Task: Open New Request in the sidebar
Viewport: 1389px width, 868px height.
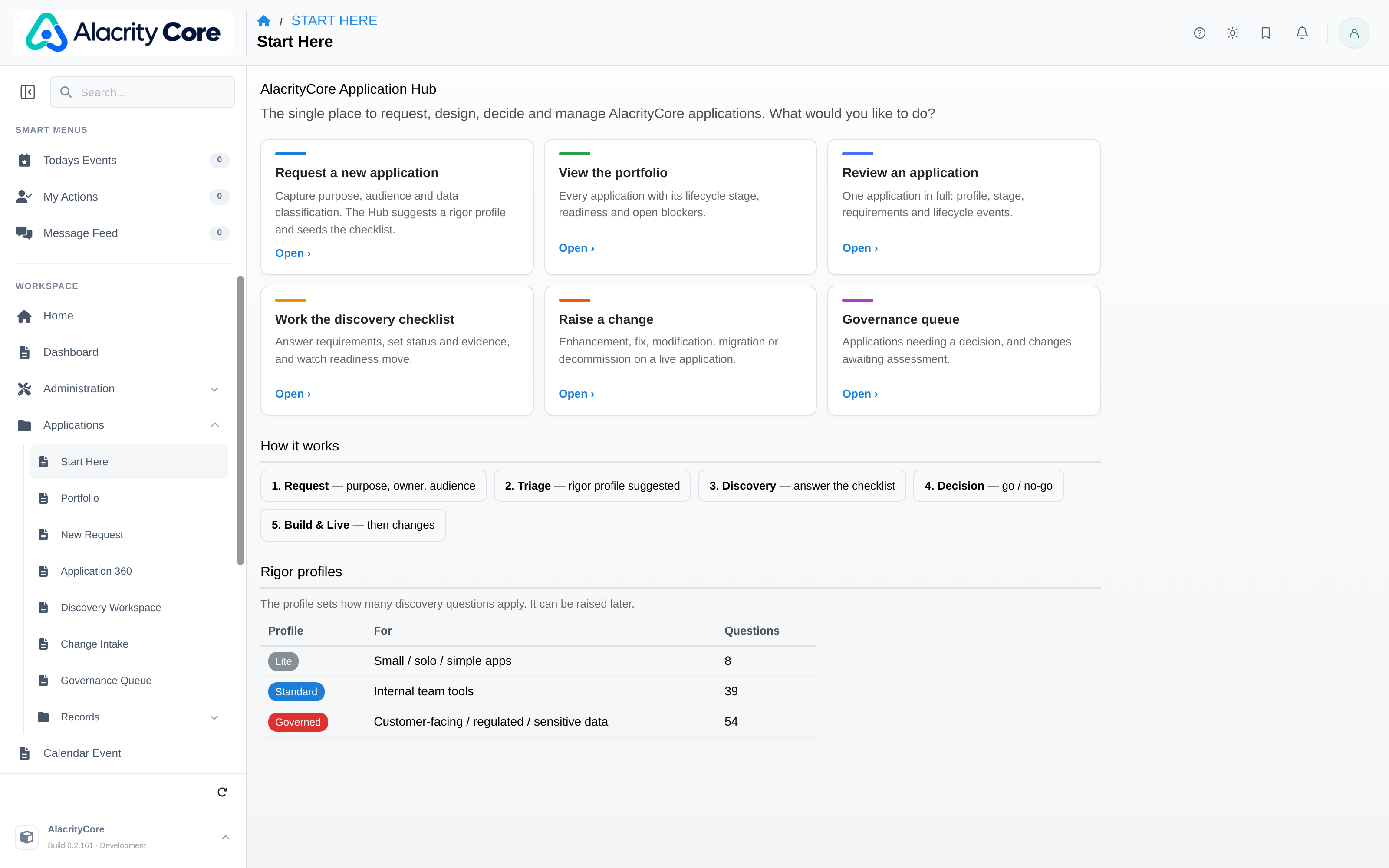Action: 129,534
